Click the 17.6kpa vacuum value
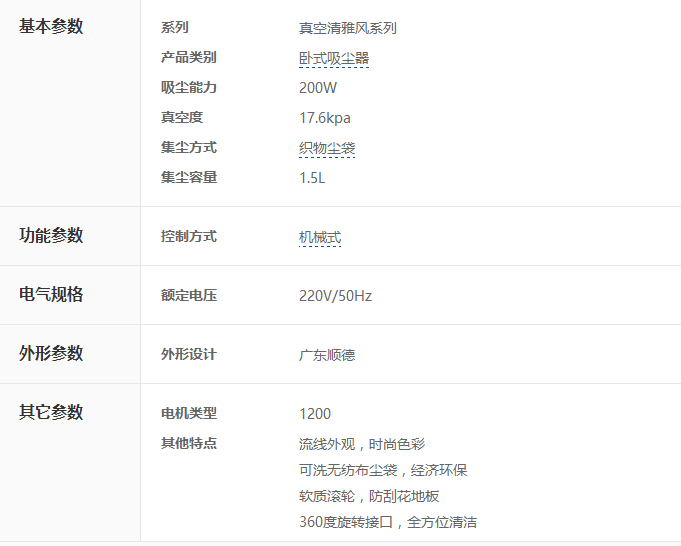The image size is (681, 546). (x=325, y=118)
